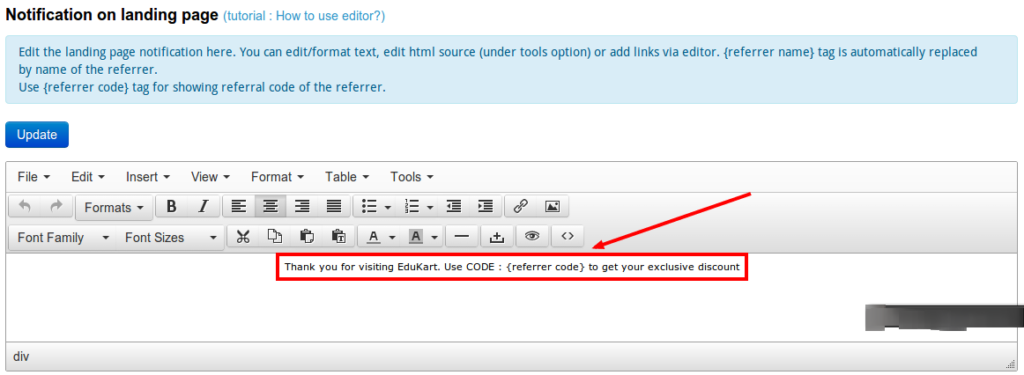Click the editor resize handle in status bar corner
Image resolution: width=1024 pixels, height=375 pixels.
click(1011, 364)
